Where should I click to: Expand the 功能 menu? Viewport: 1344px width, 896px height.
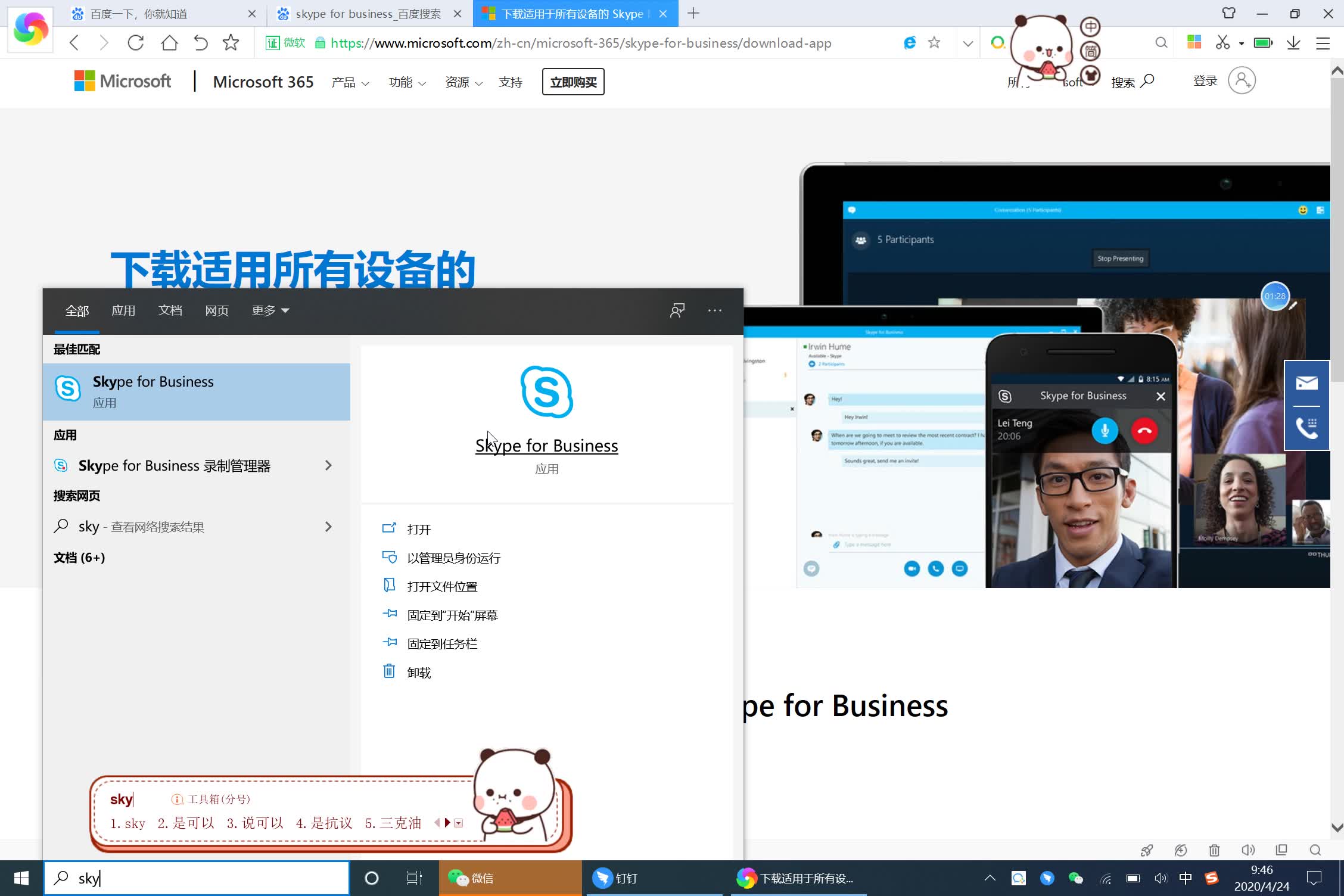[x=407, y=82]
